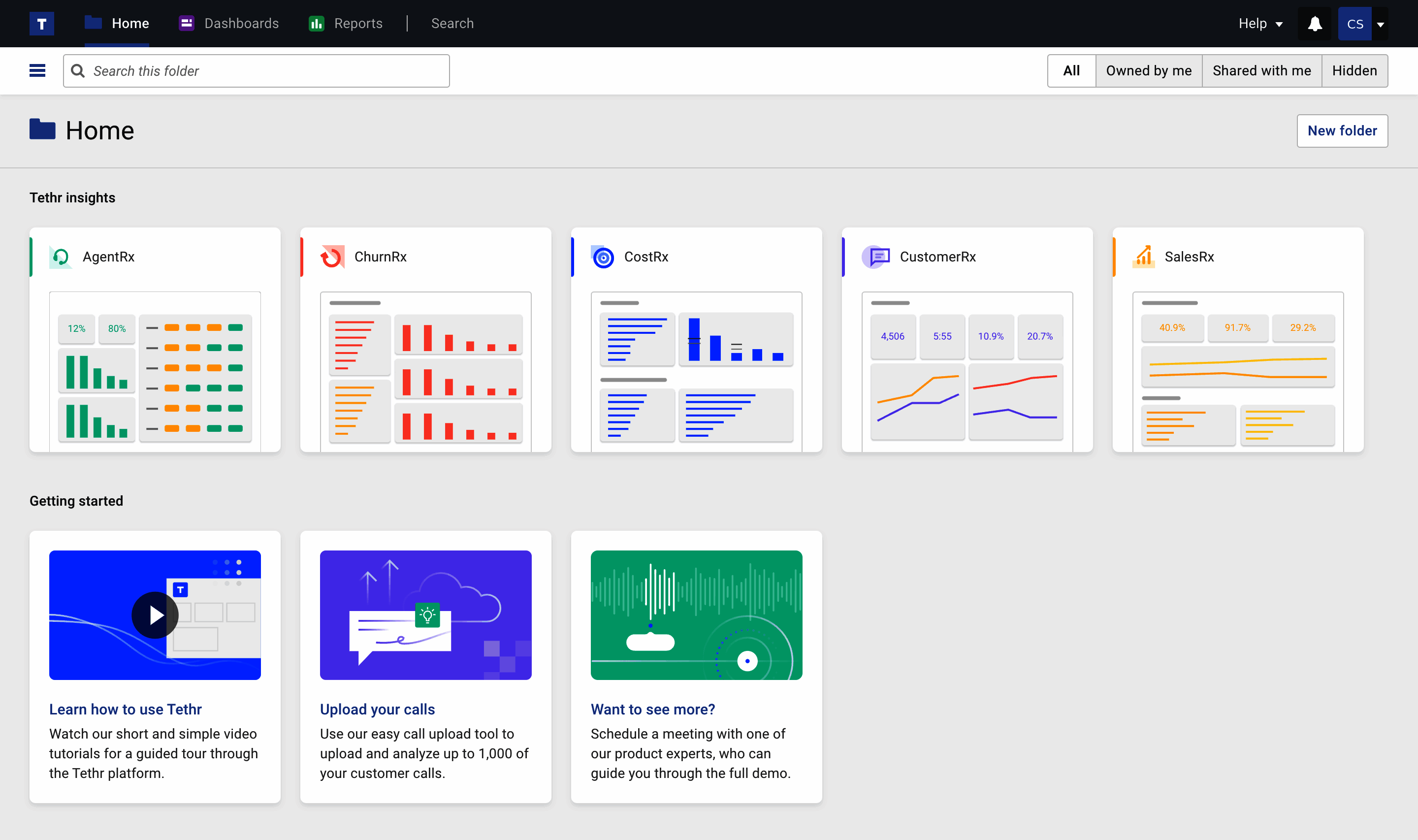Image resolution: width=1418 pixels, height=840 pixels.
Task: Click the Tethr logo icon
Action: tap(42, 23)
